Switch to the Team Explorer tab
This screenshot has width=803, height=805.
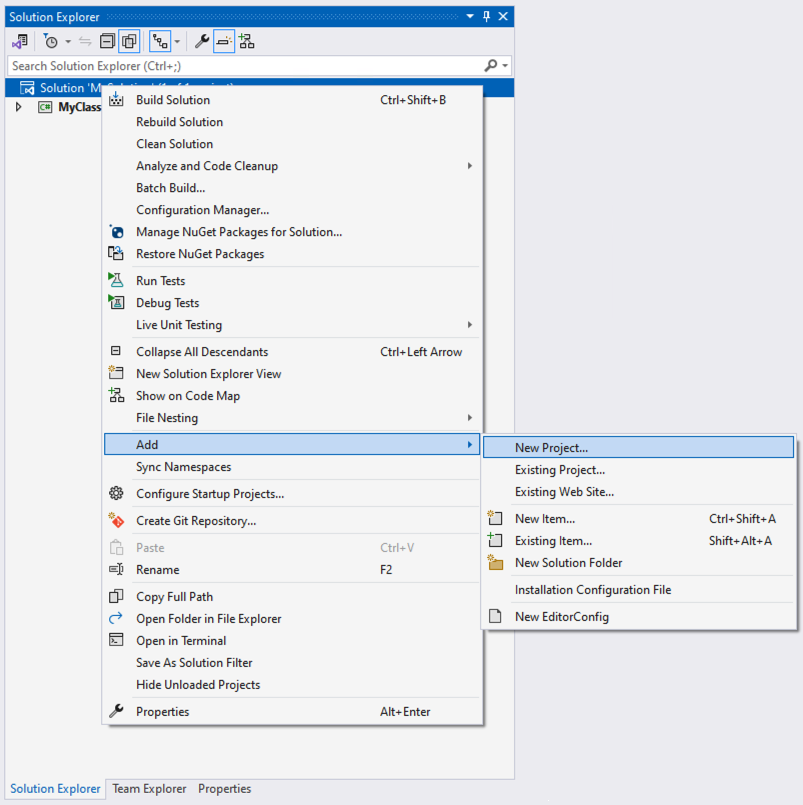point(149,789)
